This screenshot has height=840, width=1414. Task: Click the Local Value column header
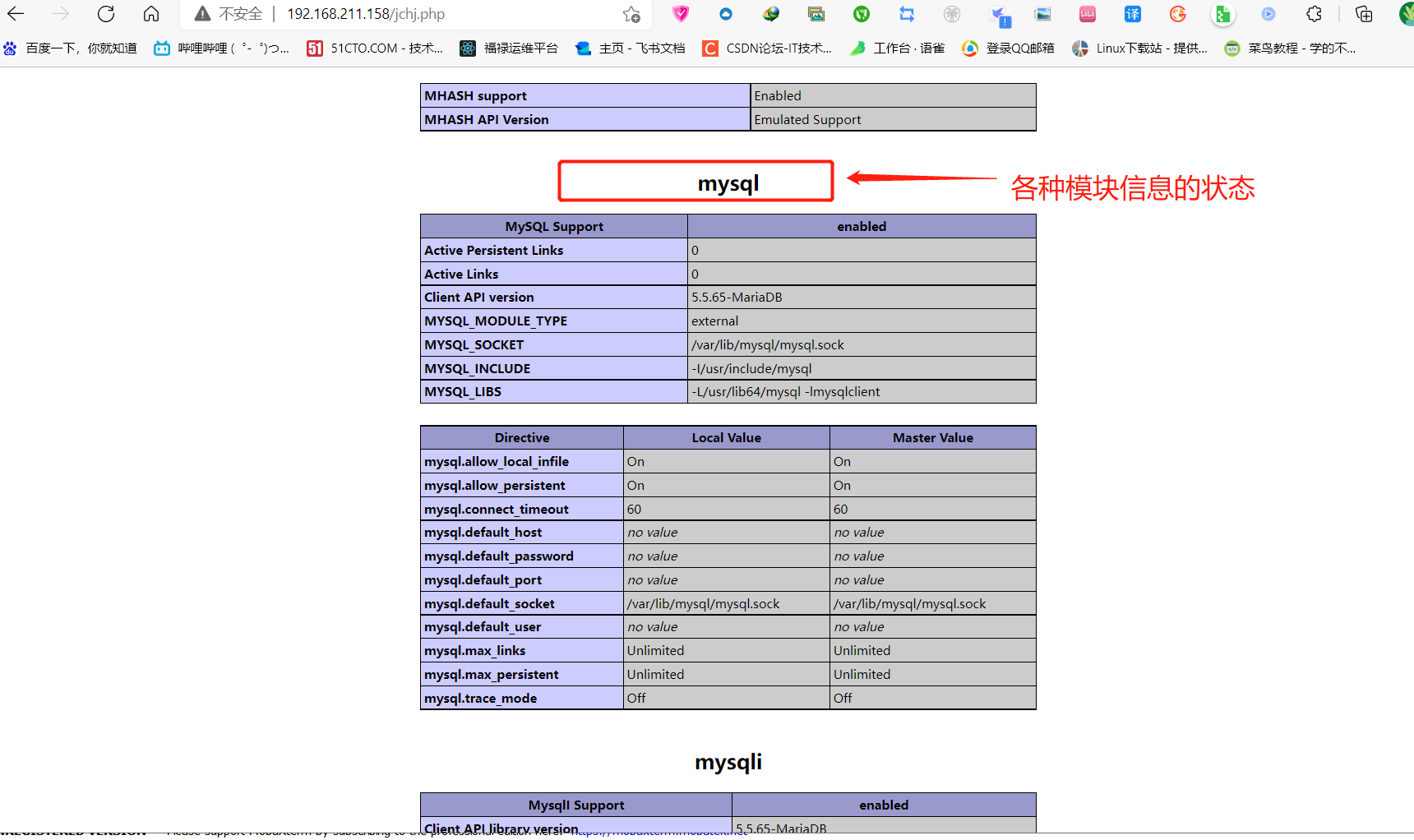pos(727,438)
